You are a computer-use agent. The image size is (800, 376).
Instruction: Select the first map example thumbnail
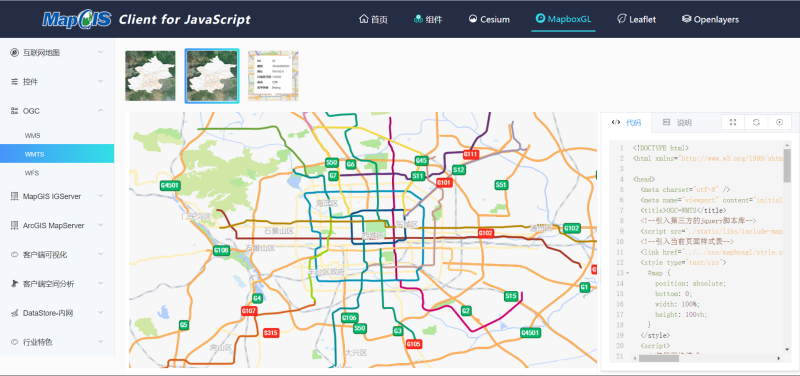[x=150, y=76]
